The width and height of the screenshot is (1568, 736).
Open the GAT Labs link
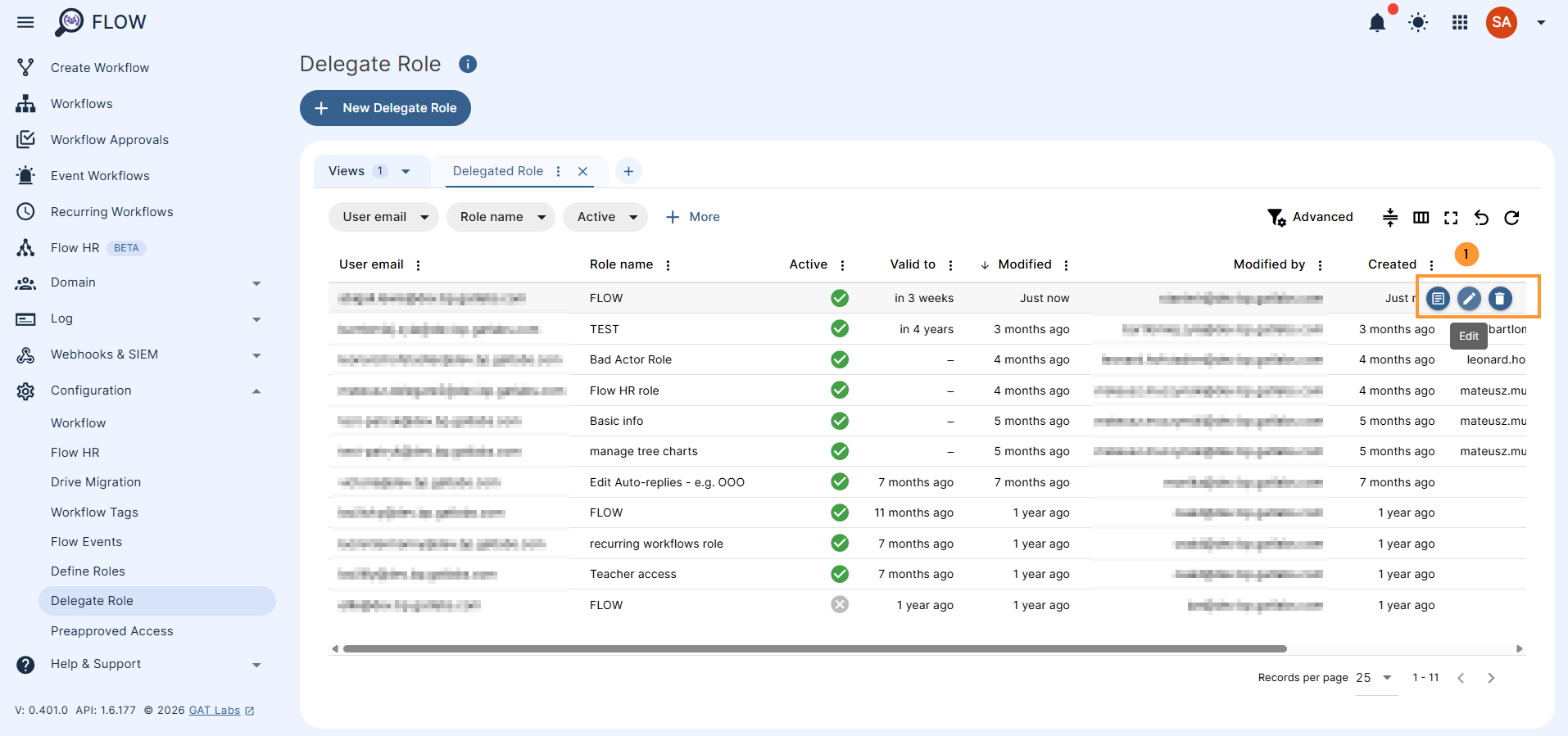pyautogui.click(x=215, y=711)
